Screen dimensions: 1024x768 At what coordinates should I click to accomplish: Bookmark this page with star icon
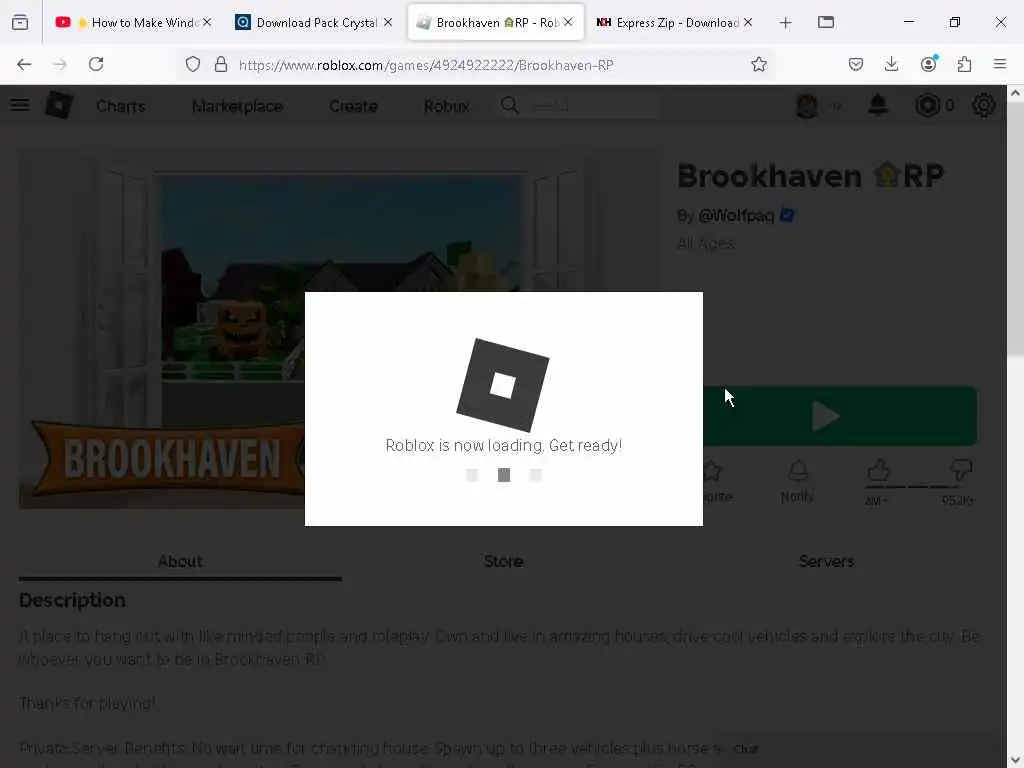pos(759,64)
